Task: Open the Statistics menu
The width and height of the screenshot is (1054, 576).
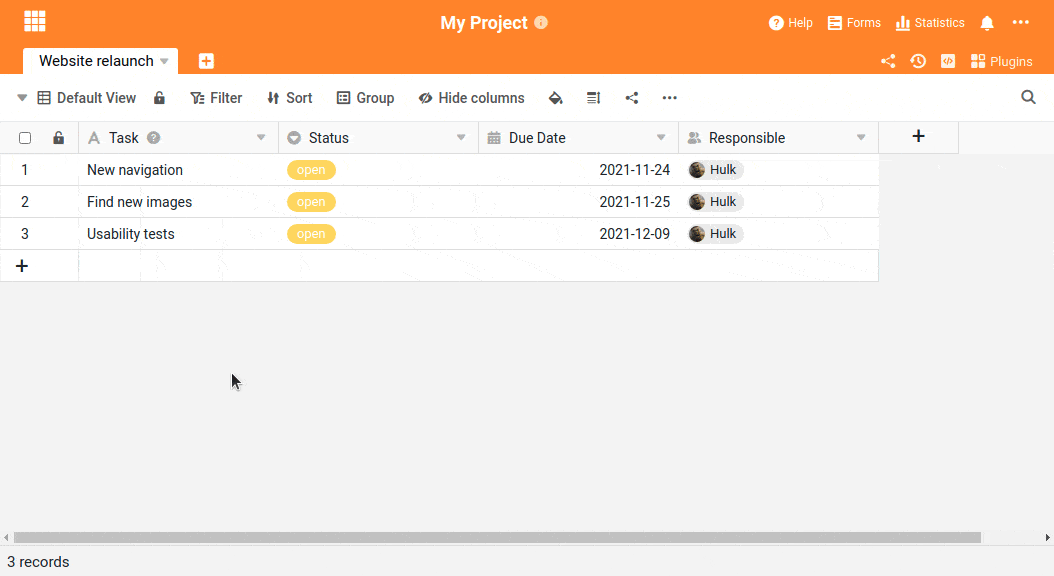Action: click(930, 23)
